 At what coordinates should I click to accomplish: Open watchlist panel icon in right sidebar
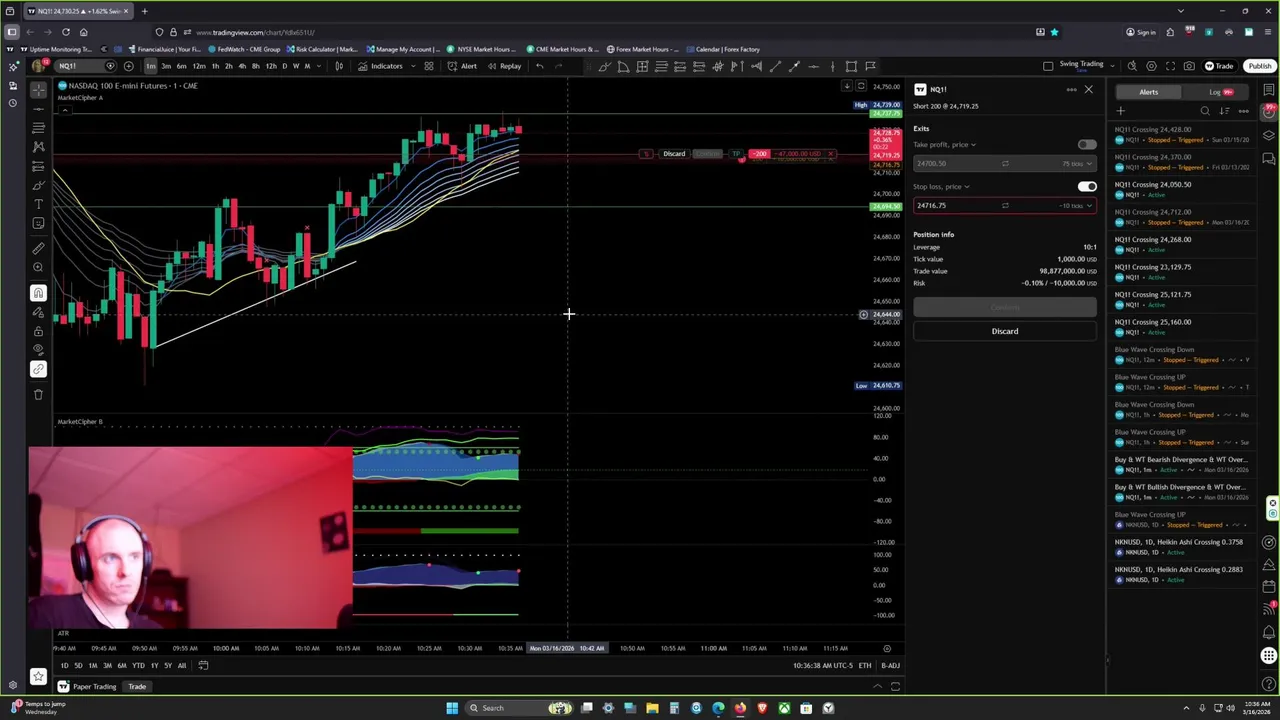pyautogui.click(x=1269, y=90)
